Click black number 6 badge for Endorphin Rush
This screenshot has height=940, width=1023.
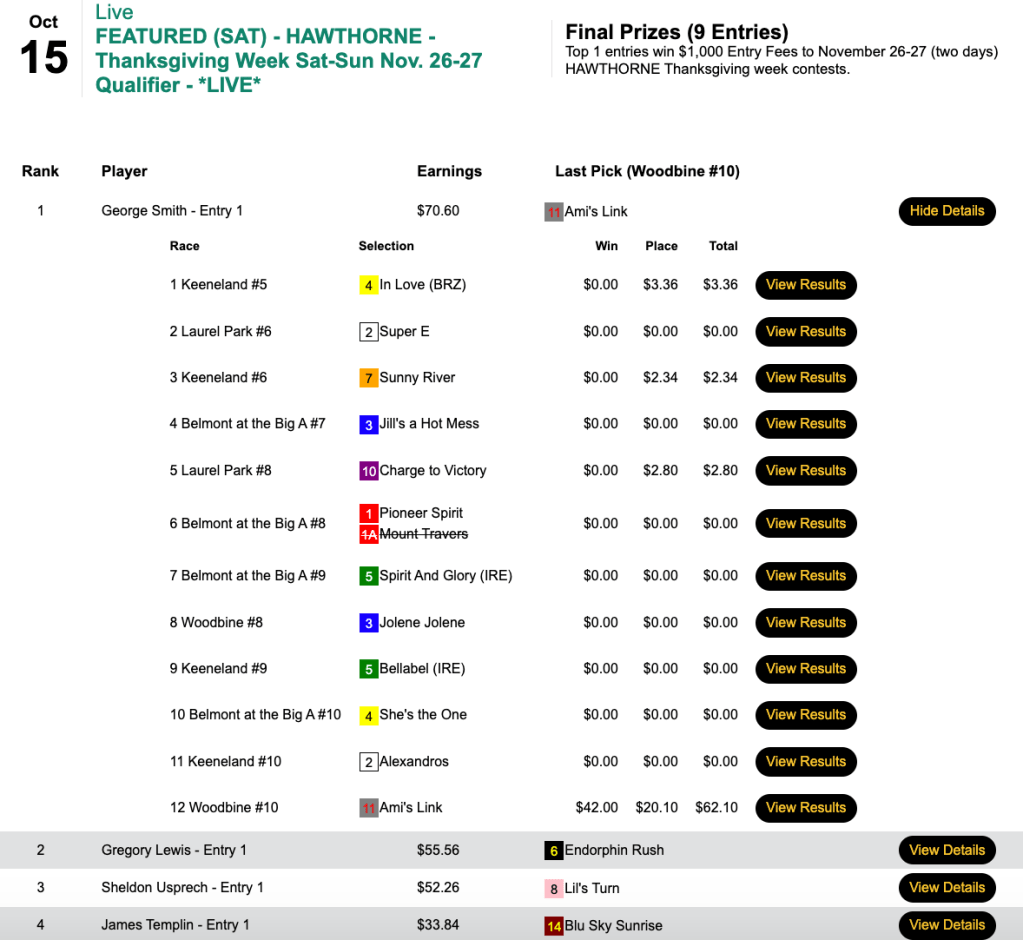[x=554, y=851]
